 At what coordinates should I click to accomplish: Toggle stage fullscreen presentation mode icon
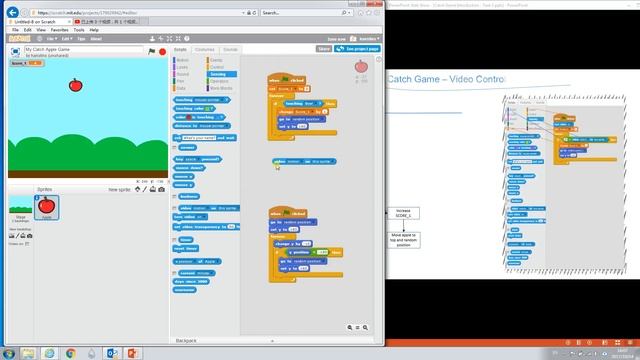[x=15, y=51]
